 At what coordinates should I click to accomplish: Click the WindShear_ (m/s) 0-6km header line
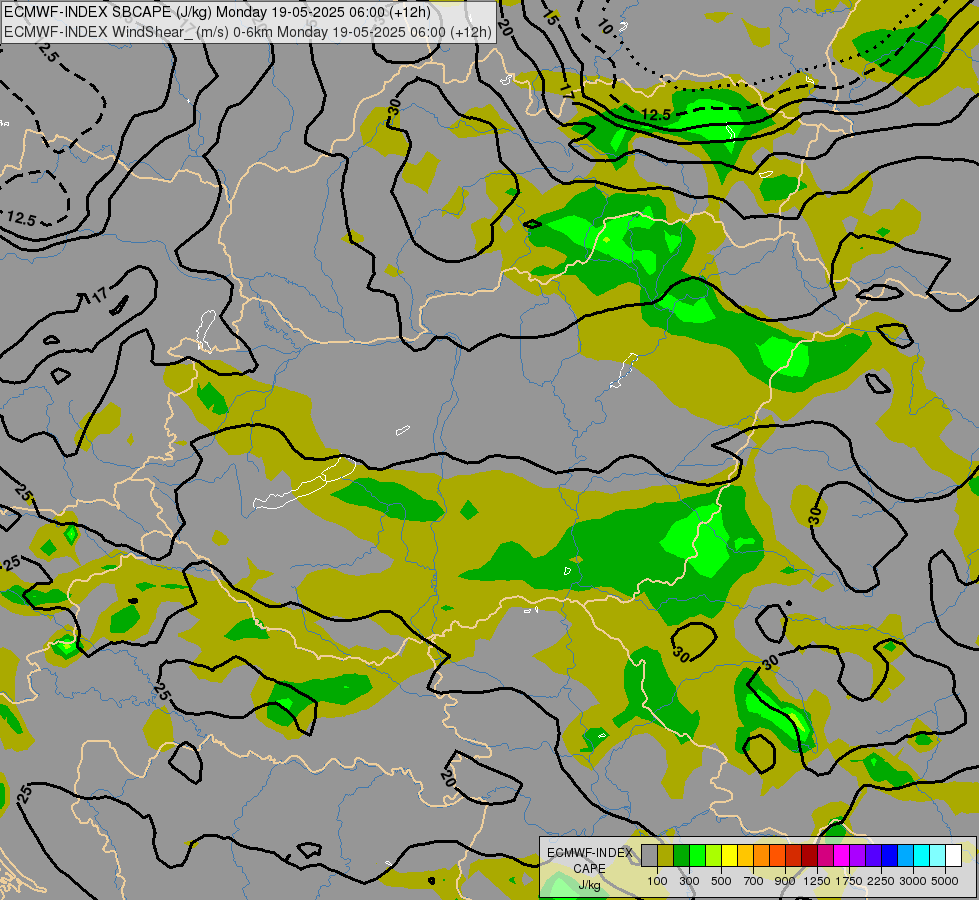248,31
